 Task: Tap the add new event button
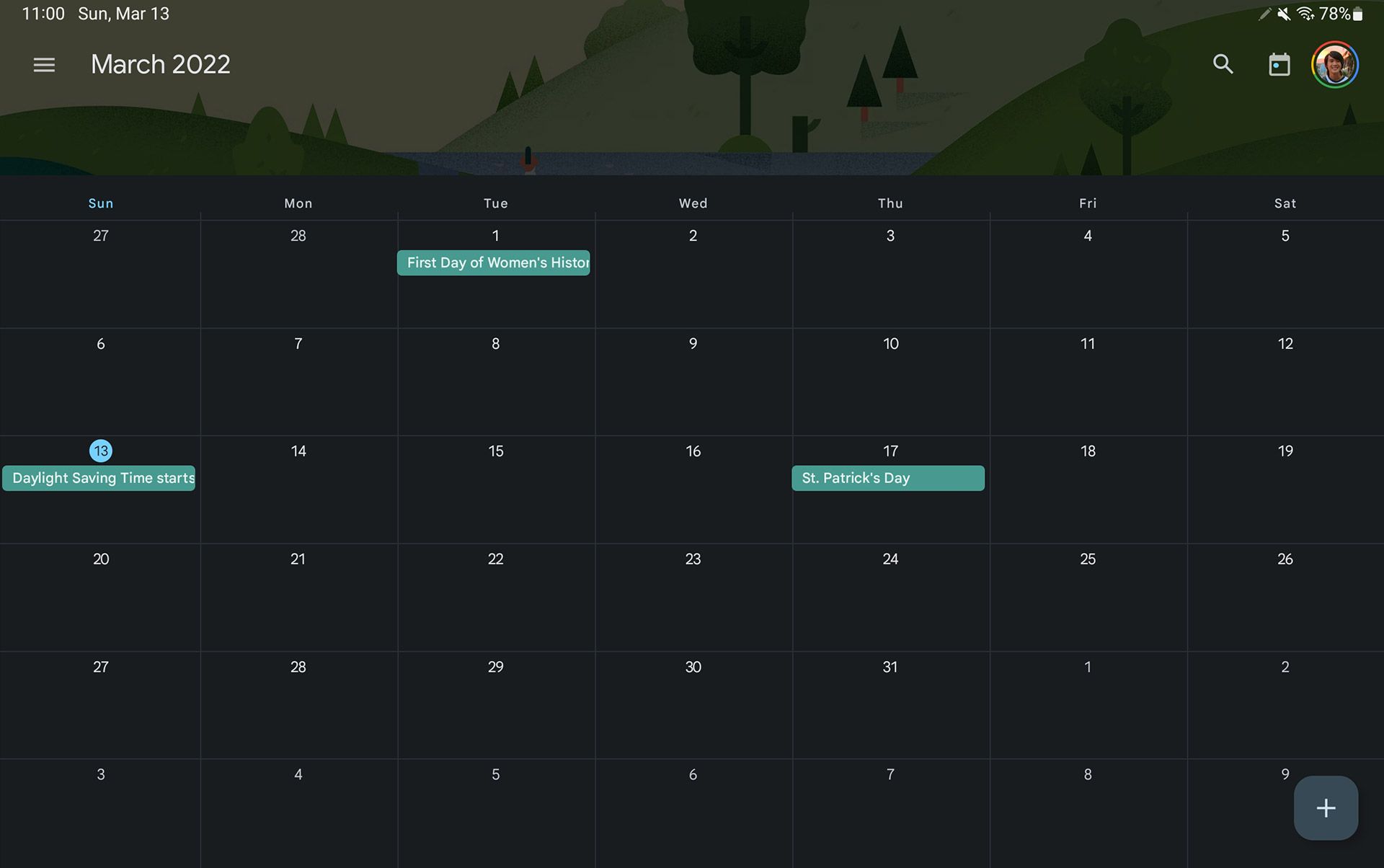(1325, 807)
